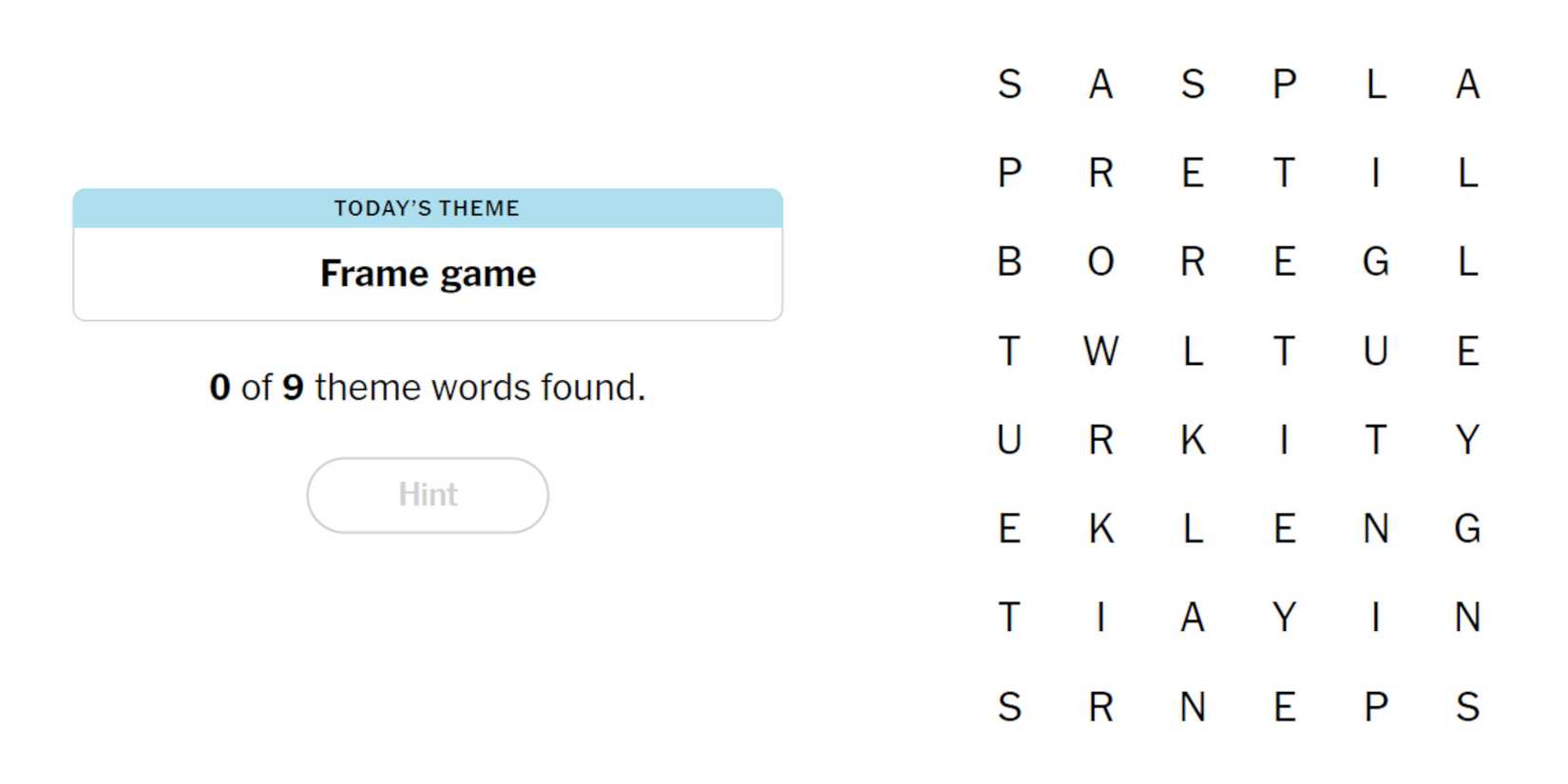Image resolution: width=1568 pixels, height=784 pixels.
Task: Click the U starting the fifth row
Action: click(x=1007, y=439)
